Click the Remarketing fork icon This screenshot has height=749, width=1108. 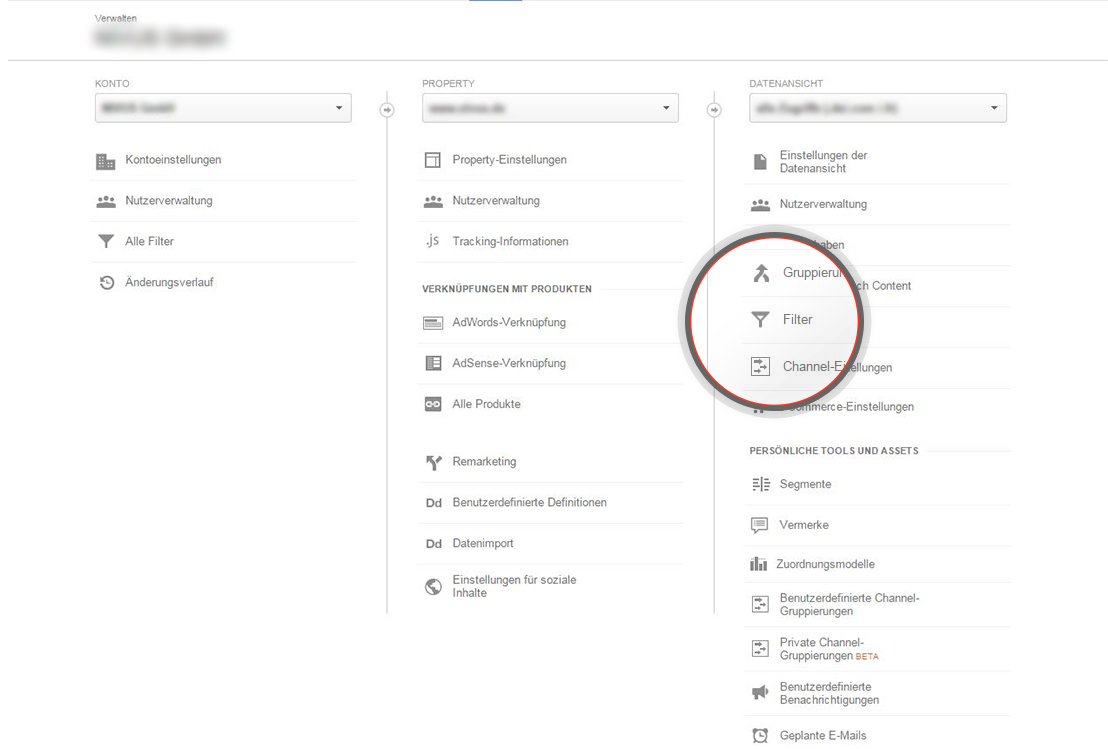click(434, 463)
